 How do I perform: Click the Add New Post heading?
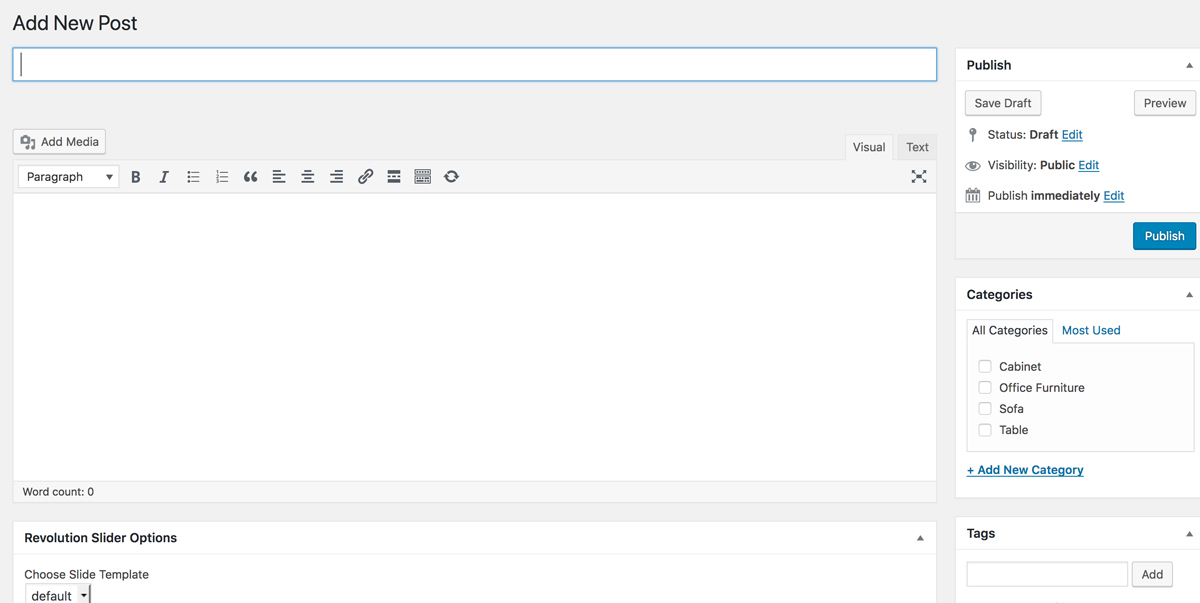click(75, 22)
